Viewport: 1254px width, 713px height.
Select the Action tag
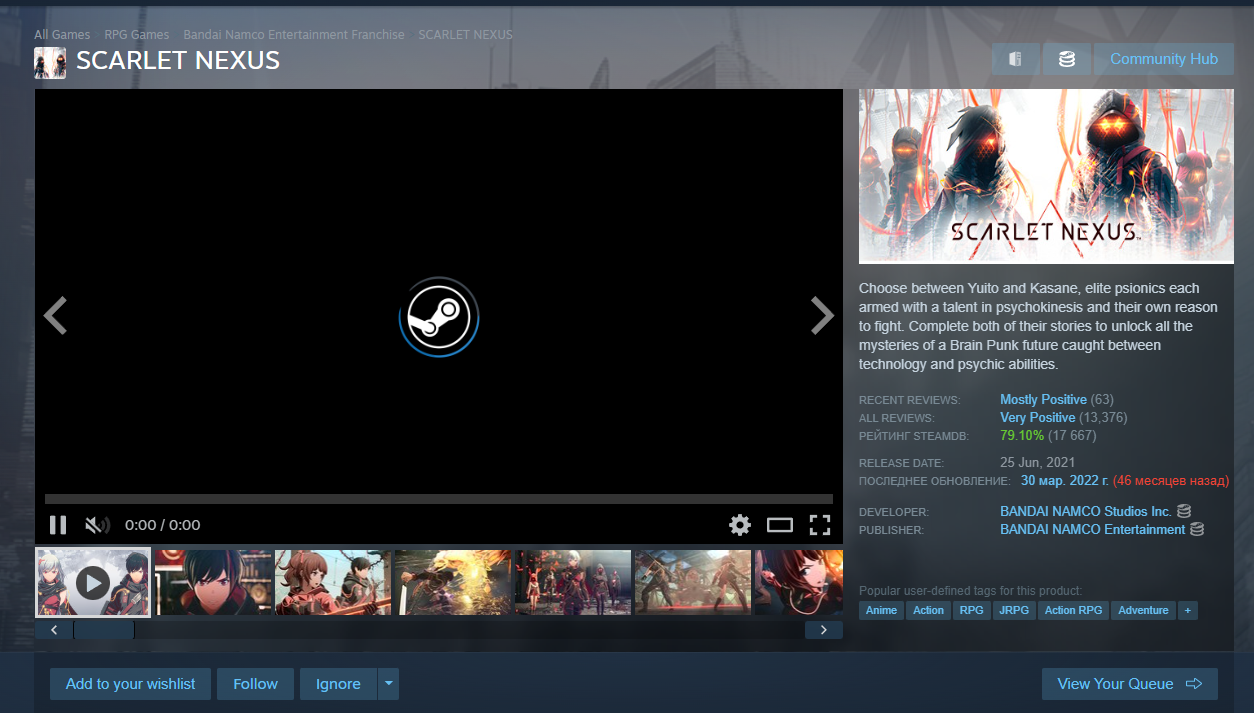[928, 610]
